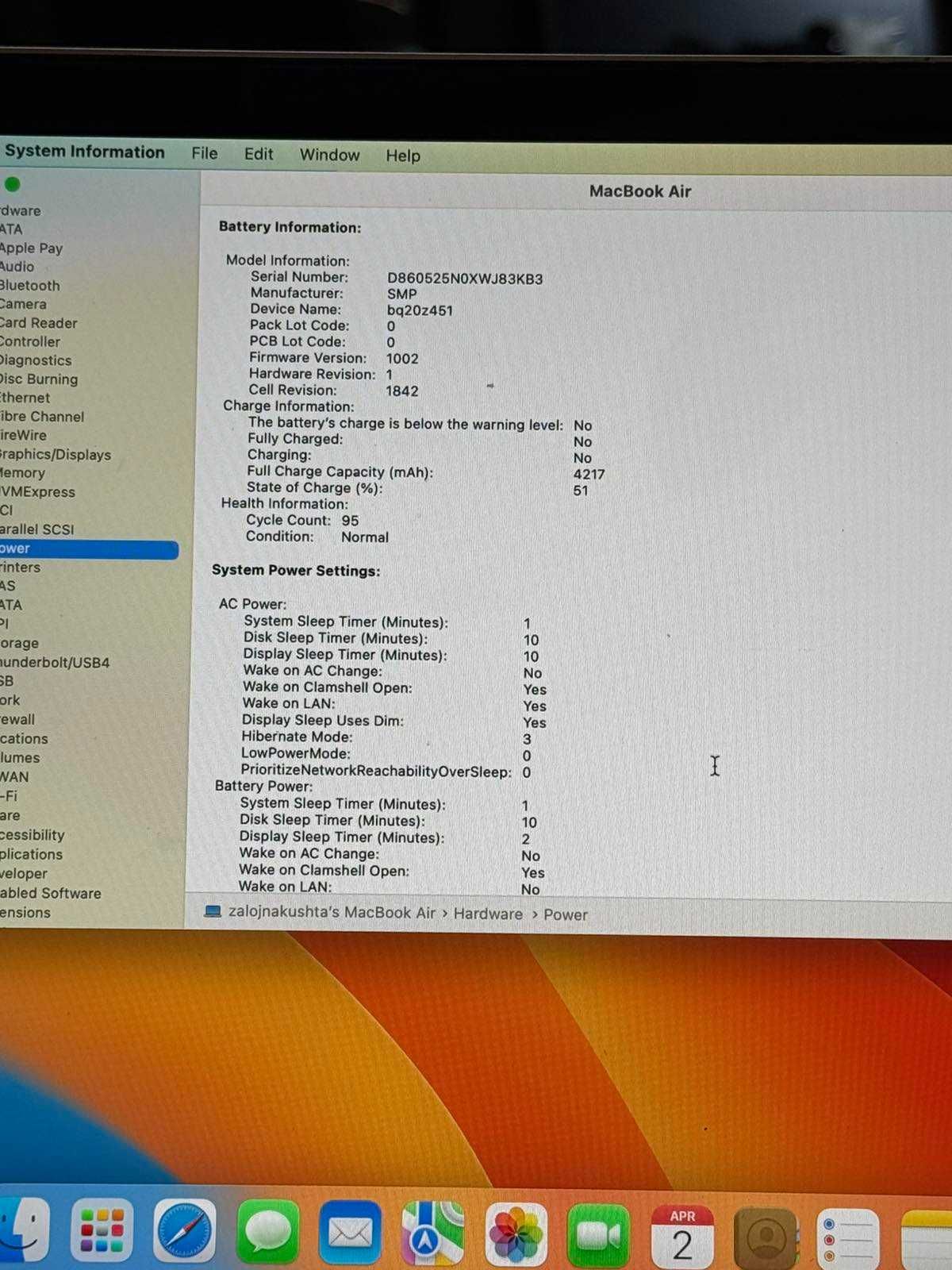This screenshot has height=1270, width=952.
Task: Select Firewall in the sidebar
Action: [x=17, y=719]
